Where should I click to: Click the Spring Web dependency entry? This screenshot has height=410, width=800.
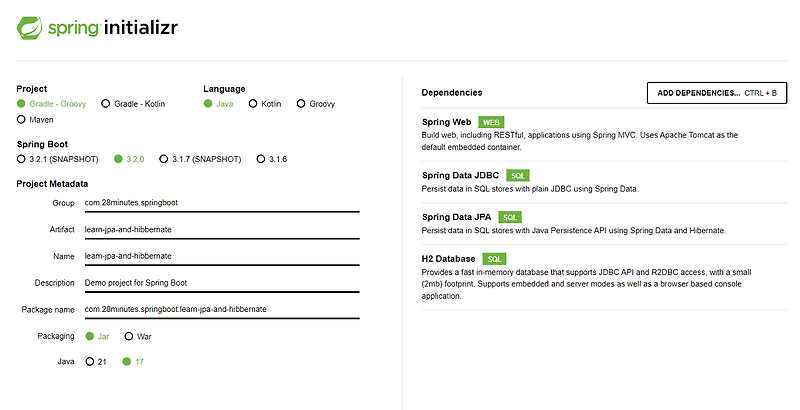[x=447, y=122]
